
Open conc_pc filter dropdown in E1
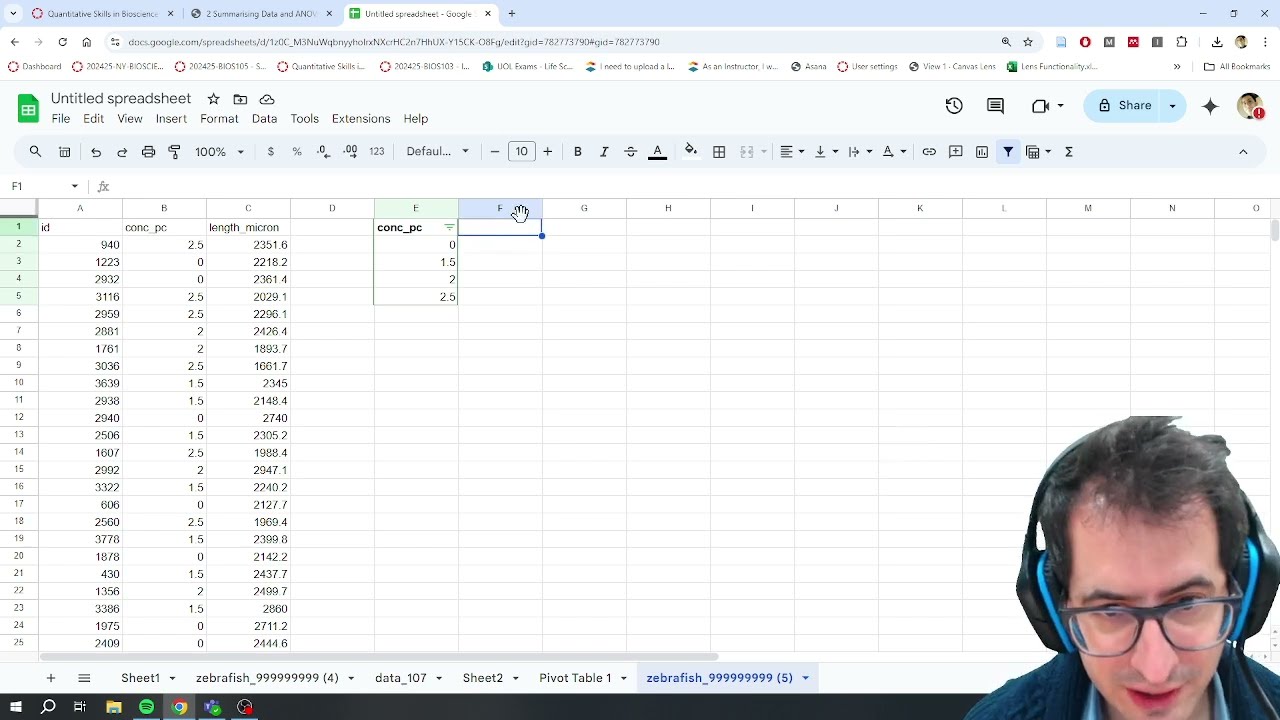tap(449, 228)
